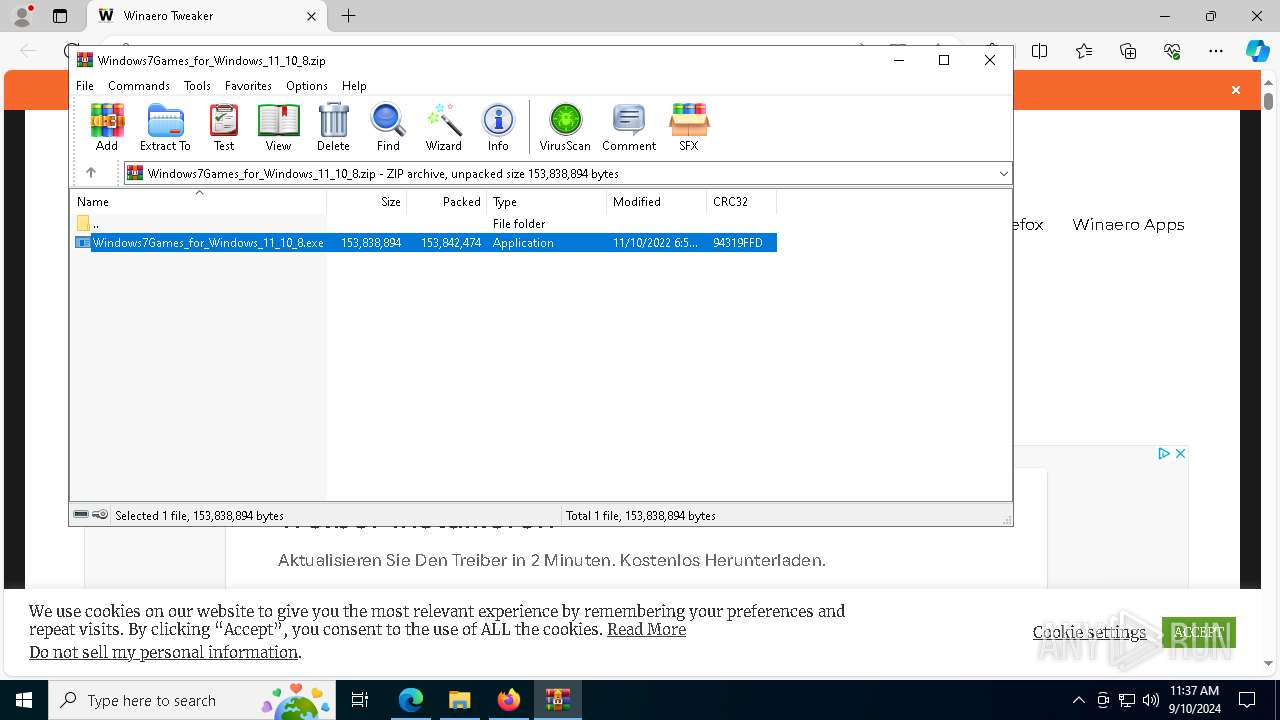Sort by the Packed column header
1280x720 pixels.
pyautogui.click(x=447, y=202)
